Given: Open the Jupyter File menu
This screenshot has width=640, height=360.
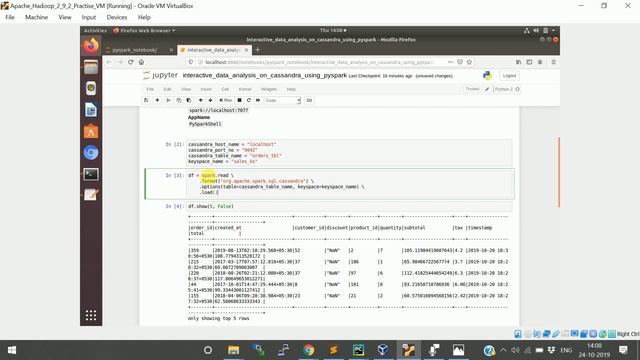Looking at the screenshot, I should 150,89.
